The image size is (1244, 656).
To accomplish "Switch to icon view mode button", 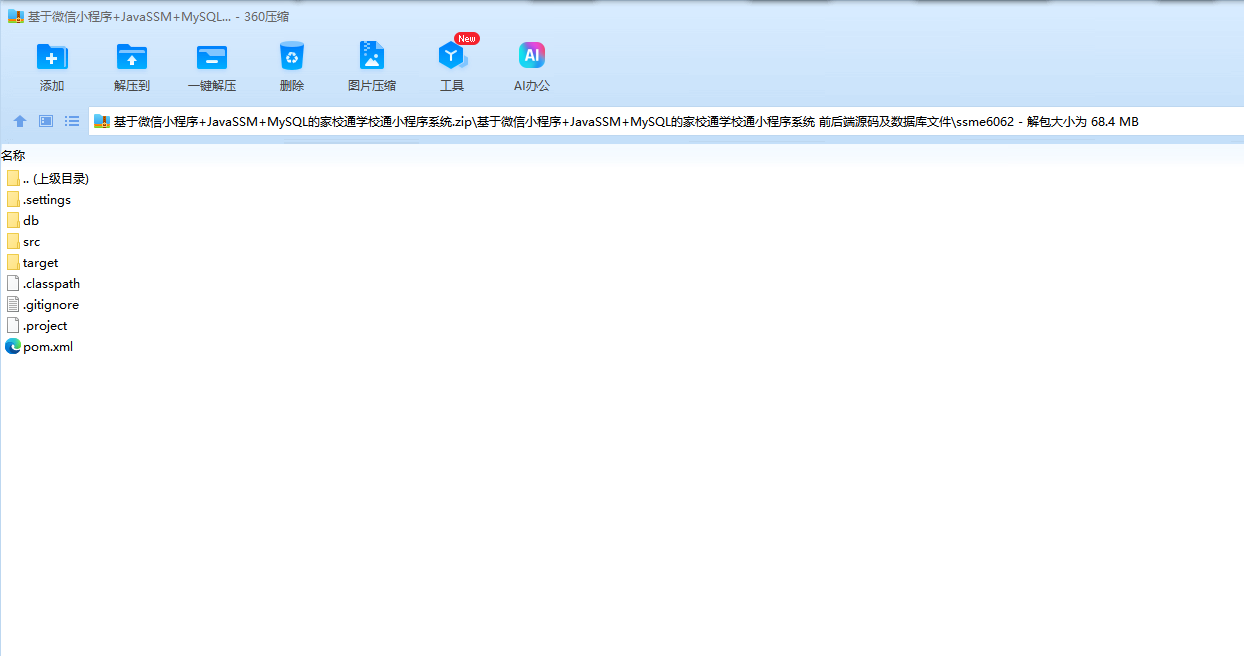I will (x=46, y=121).
